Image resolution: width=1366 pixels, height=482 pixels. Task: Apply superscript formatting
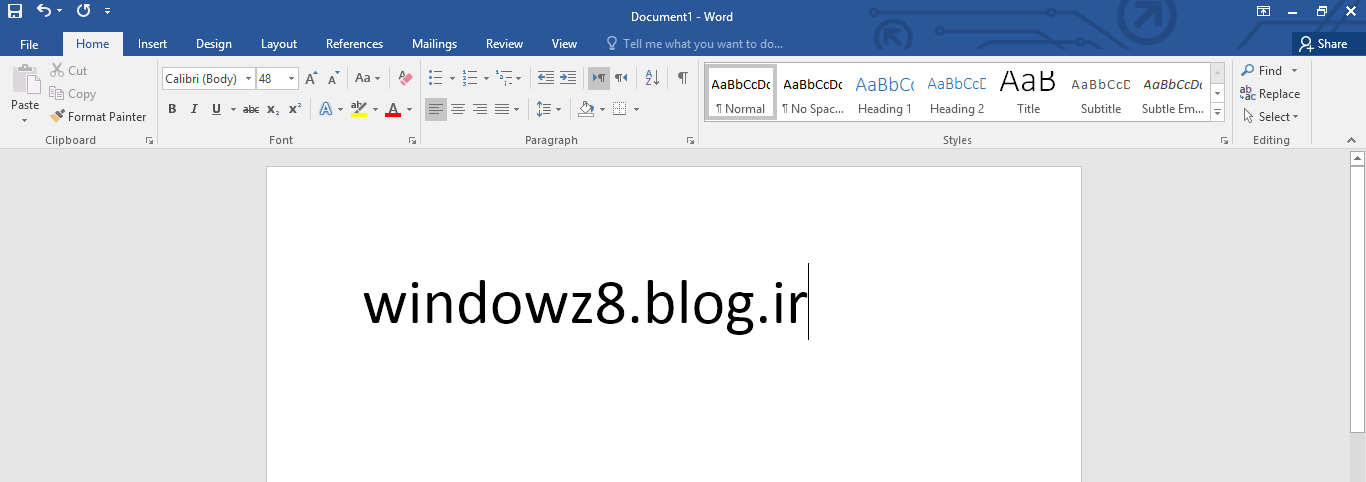click(x=294, y=109)
